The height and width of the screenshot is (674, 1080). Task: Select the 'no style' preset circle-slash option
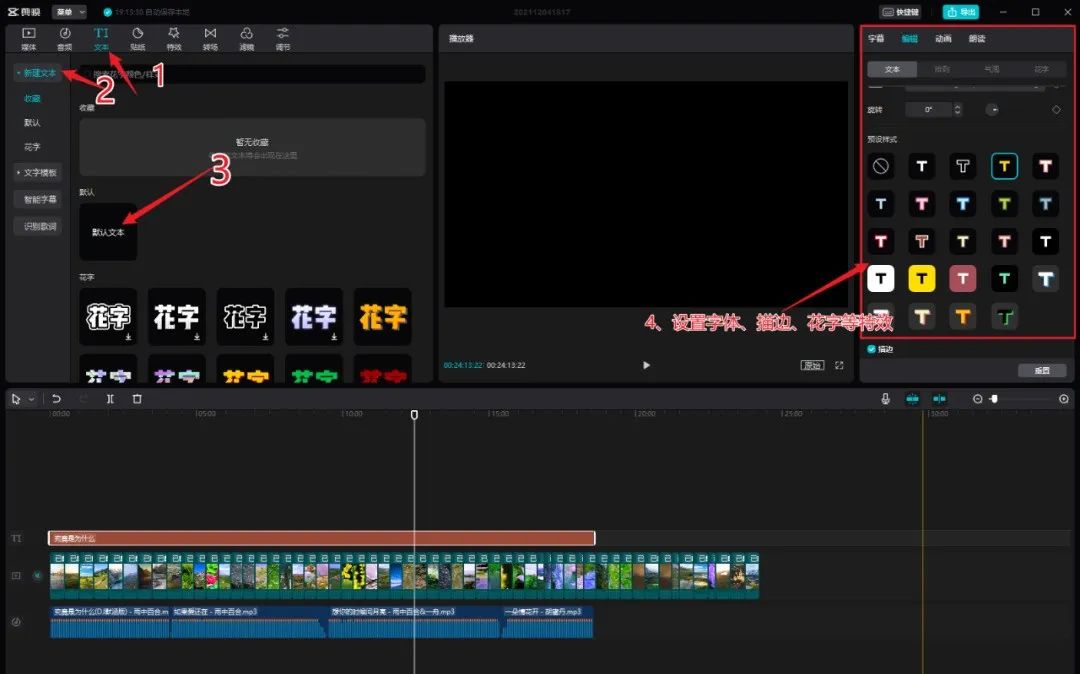(880, 167)
